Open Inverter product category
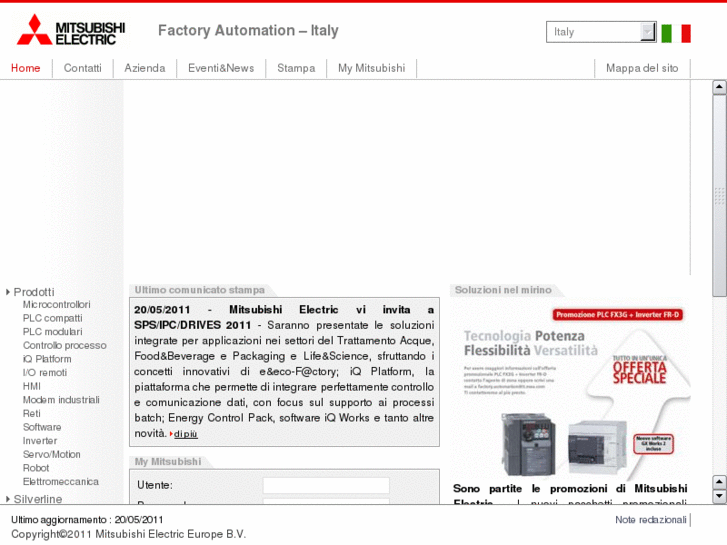The width and height of the screenshot is (727, 545). tap(40, 441)
